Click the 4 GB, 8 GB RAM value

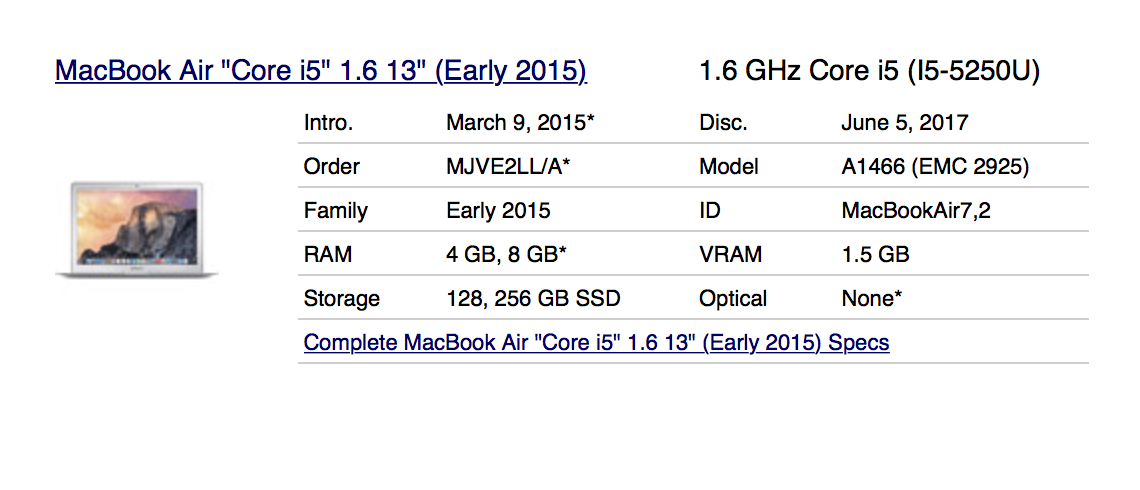pyautogui.click(x=506, y=255)
